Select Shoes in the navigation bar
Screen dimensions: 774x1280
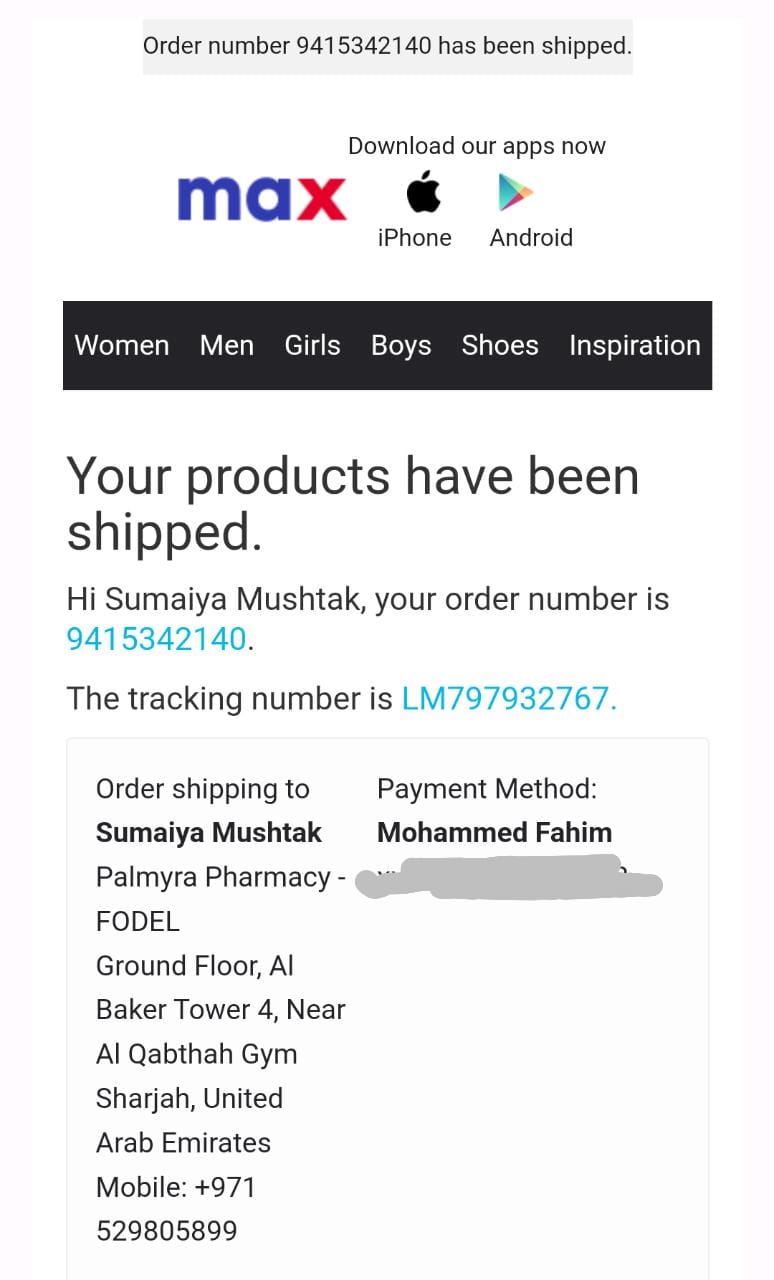[500, 346]
